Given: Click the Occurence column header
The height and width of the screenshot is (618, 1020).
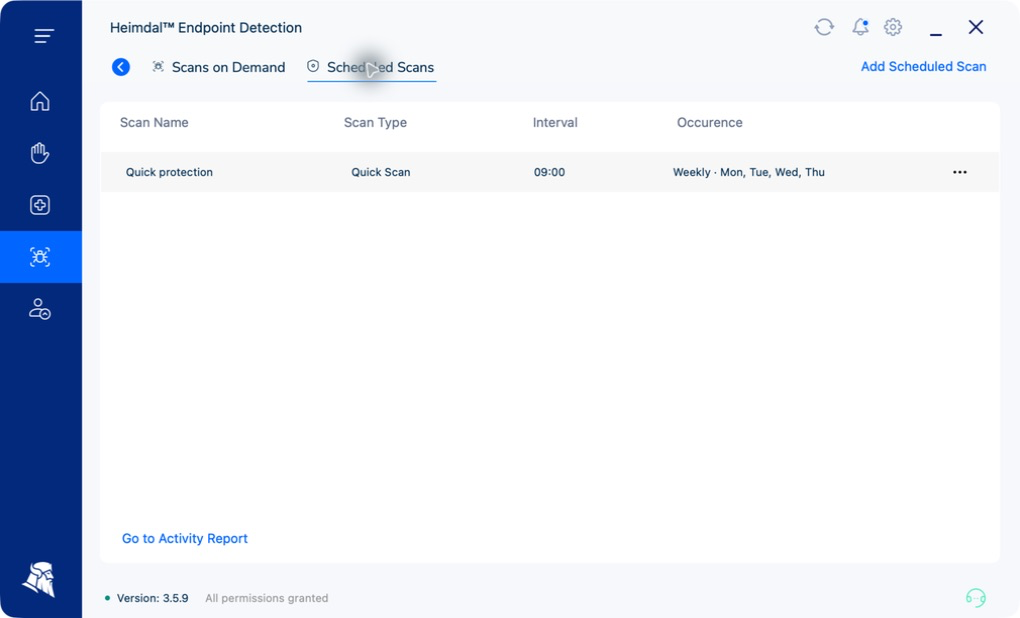Looking at the screenshot, I should 710,122.
